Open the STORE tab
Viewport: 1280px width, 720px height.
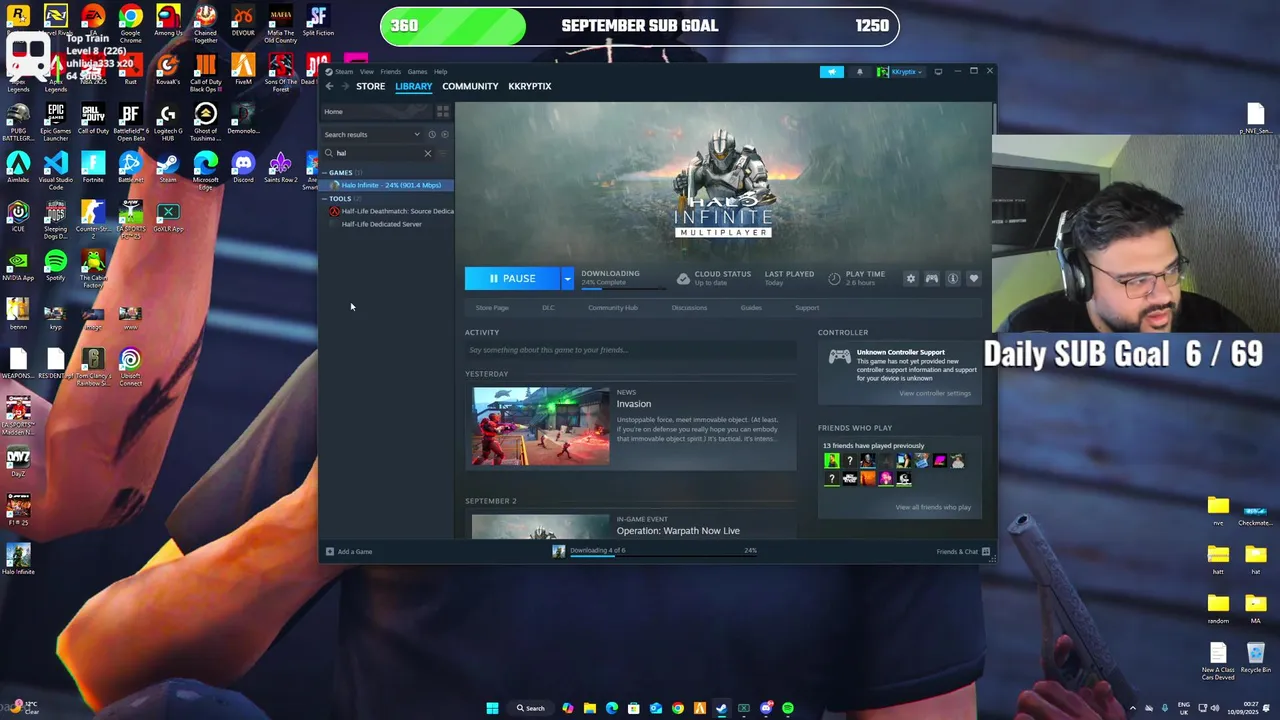(370, 86)
